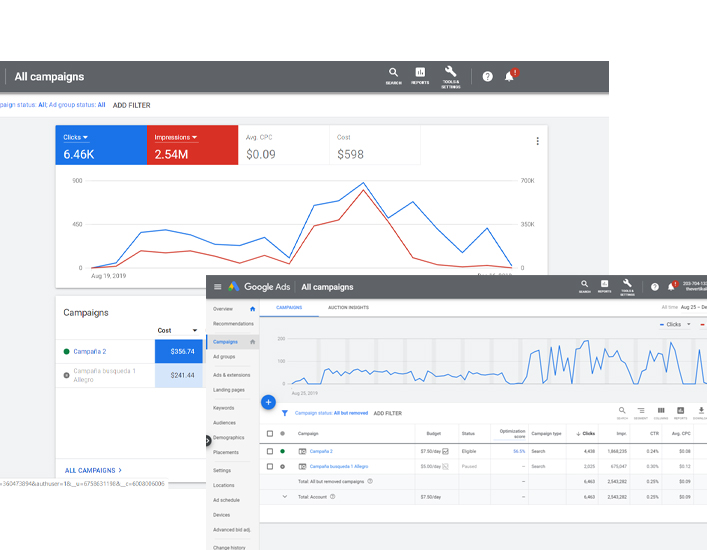Switch to Campaigns tab
Screen dimensions: 707x550
[289, 307]
